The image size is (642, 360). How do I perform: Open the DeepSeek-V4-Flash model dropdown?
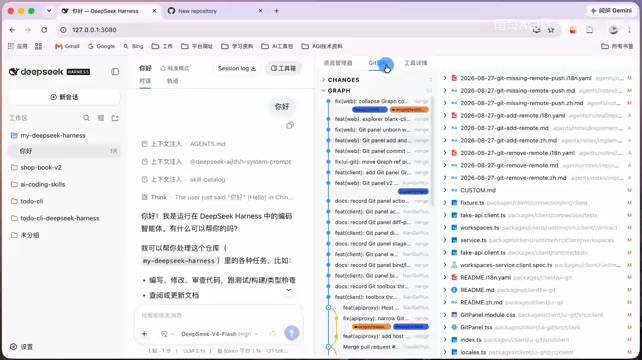219,334
